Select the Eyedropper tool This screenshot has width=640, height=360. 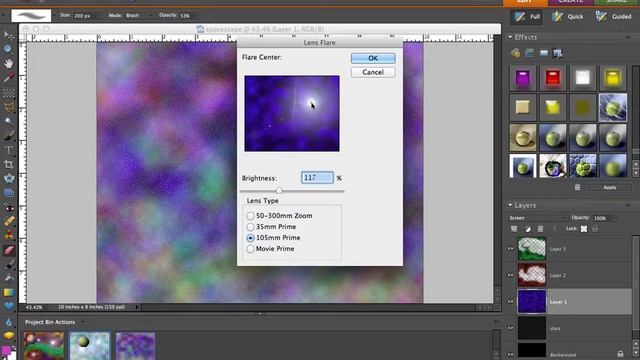[x=9, y=78]
